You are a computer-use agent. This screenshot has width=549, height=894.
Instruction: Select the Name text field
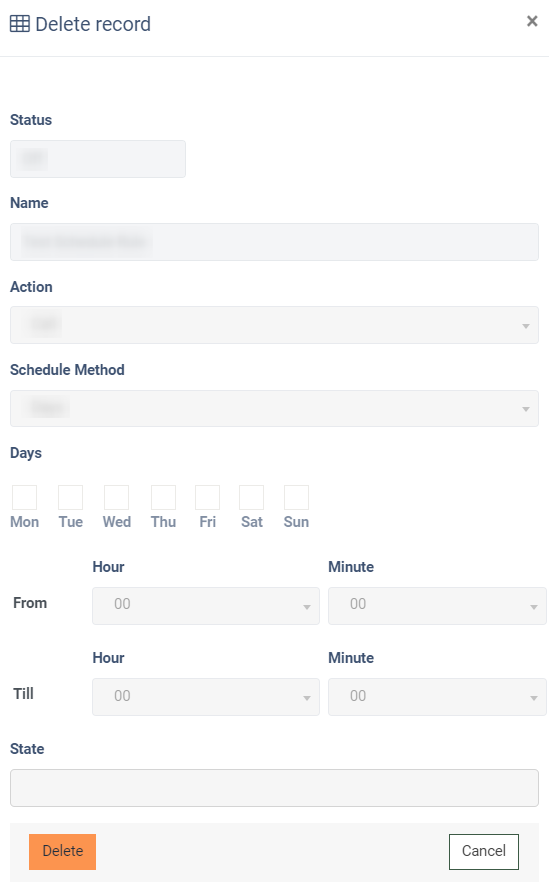click(x=274, y=242)
